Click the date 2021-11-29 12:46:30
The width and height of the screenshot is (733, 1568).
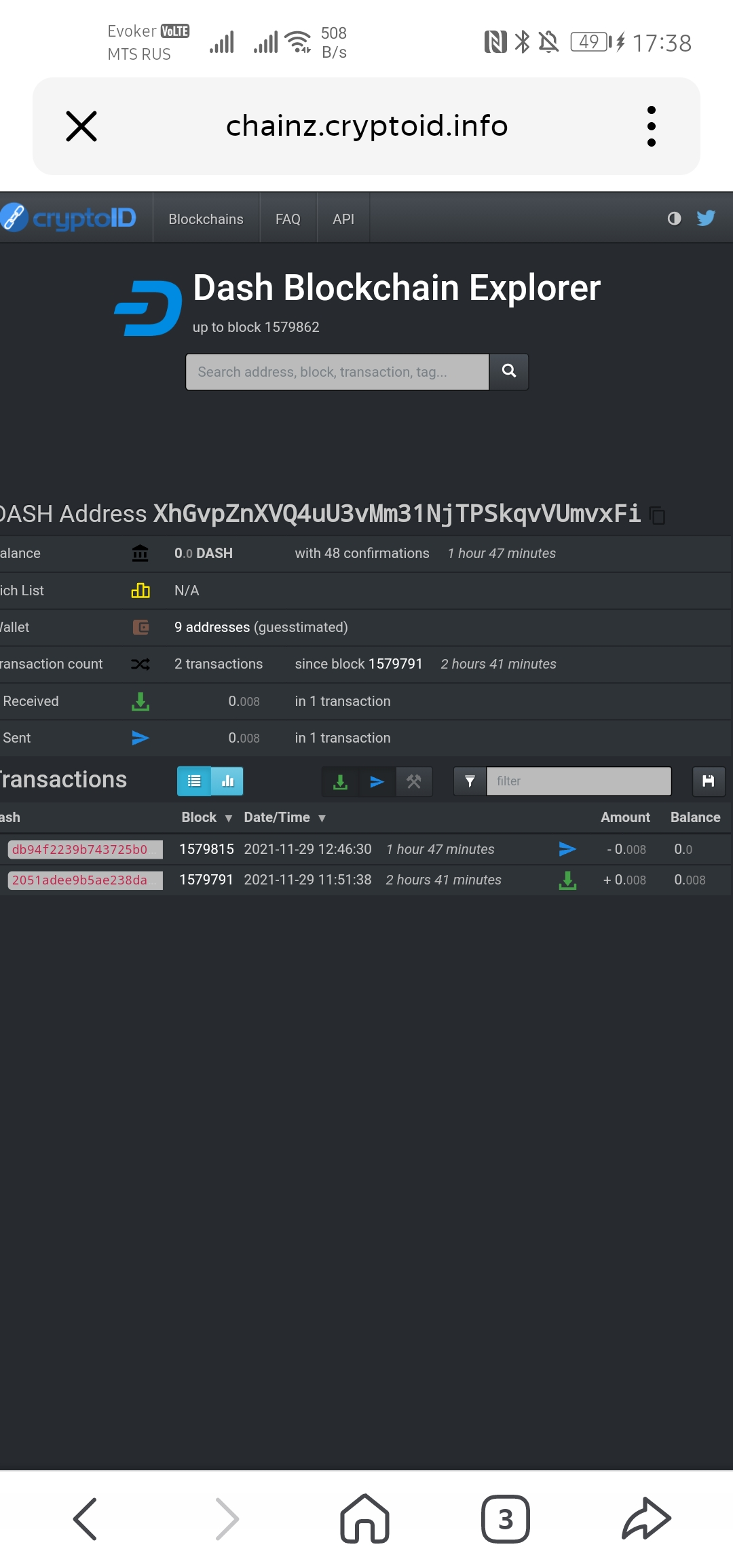point(307,849)
